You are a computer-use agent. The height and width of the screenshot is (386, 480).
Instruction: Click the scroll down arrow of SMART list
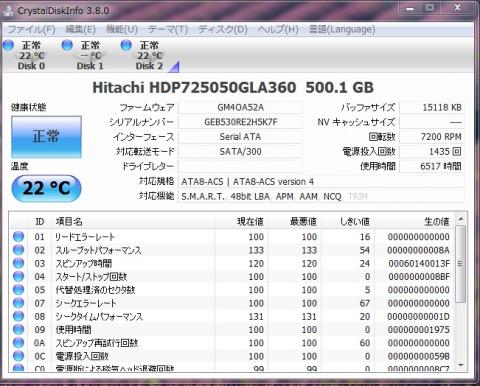(461, 365)
